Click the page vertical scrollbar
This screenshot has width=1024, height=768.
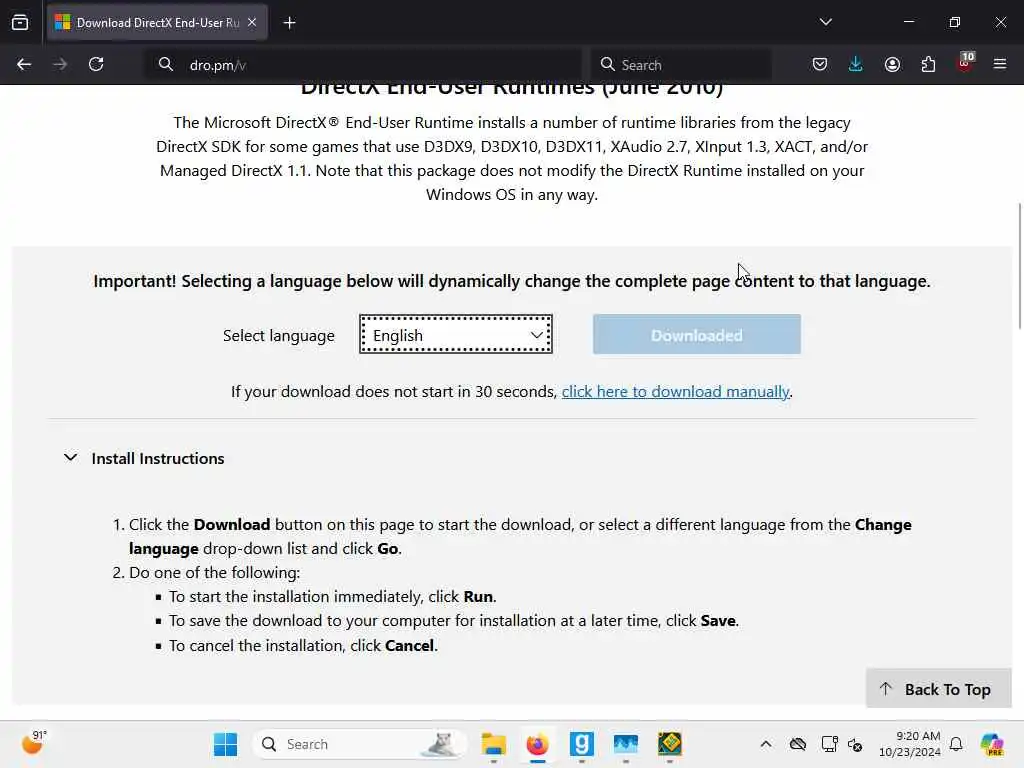click(x=1019, y=267)
